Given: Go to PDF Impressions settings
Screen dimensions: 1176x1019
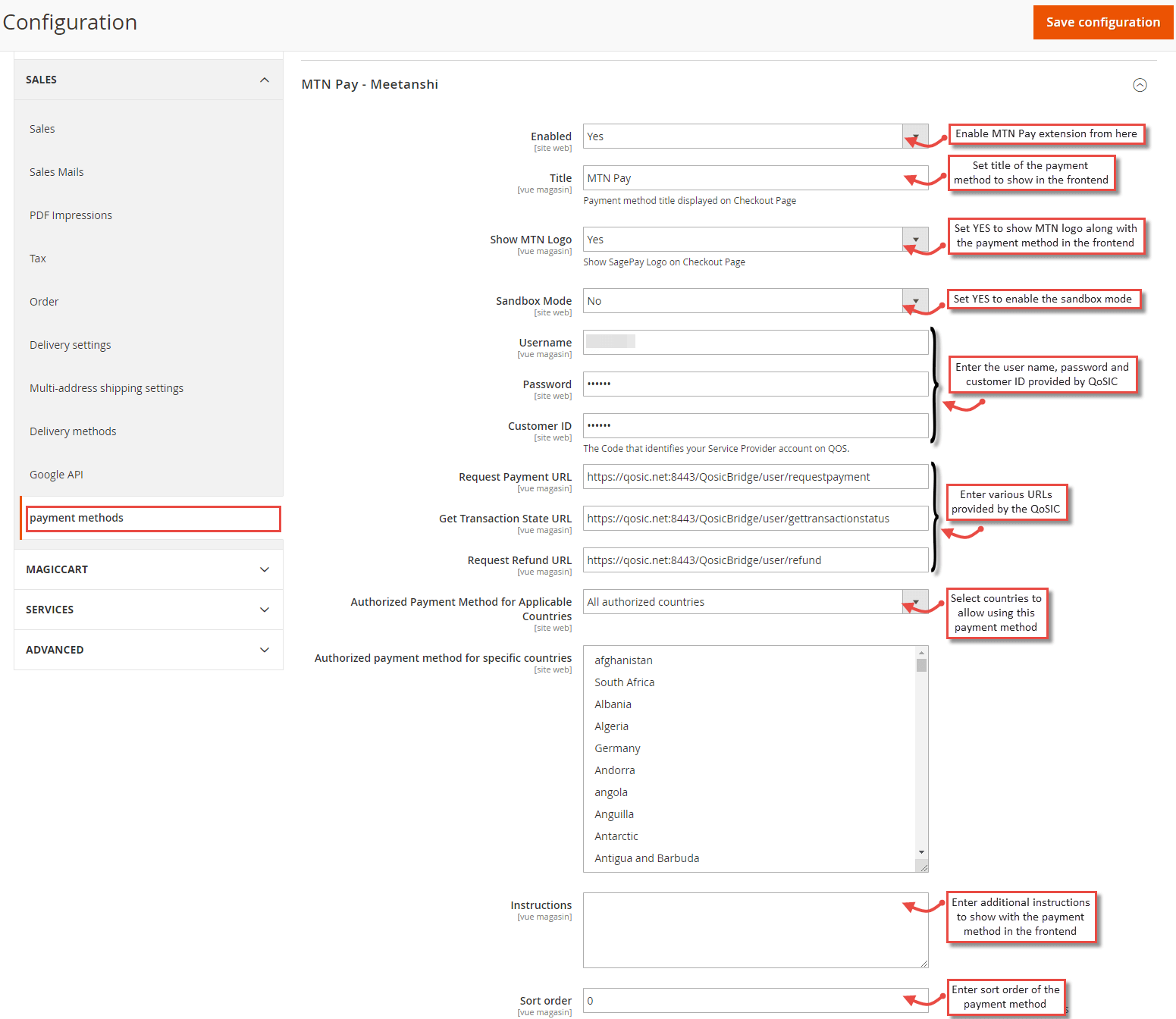Looking at the screenshot, I should tap(71, 215).
